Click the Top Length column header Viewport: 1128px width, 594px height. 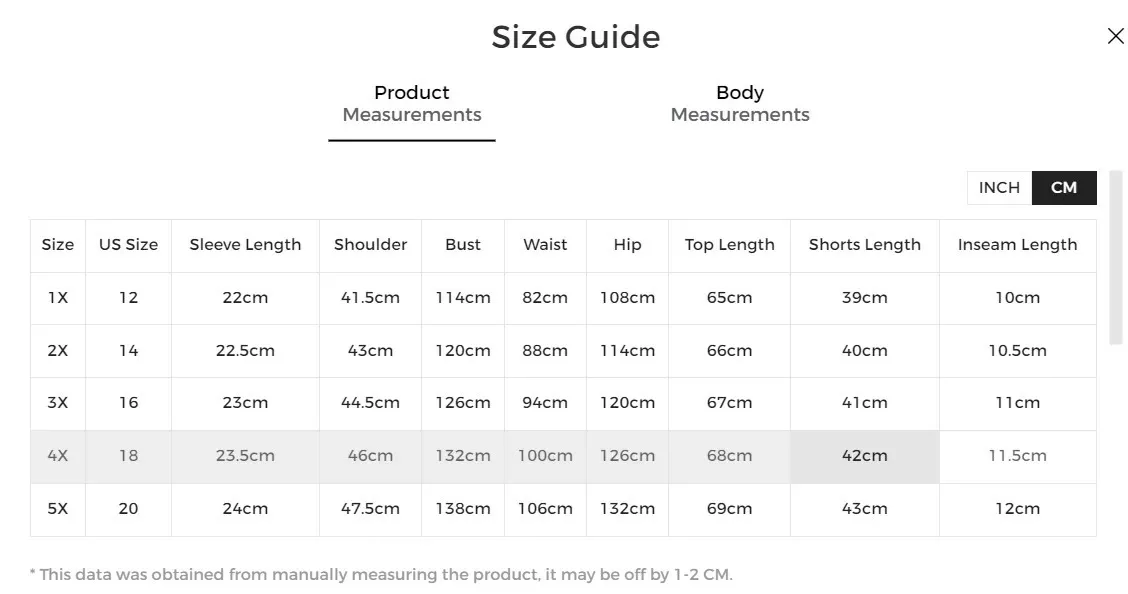[x=729, y=245]
